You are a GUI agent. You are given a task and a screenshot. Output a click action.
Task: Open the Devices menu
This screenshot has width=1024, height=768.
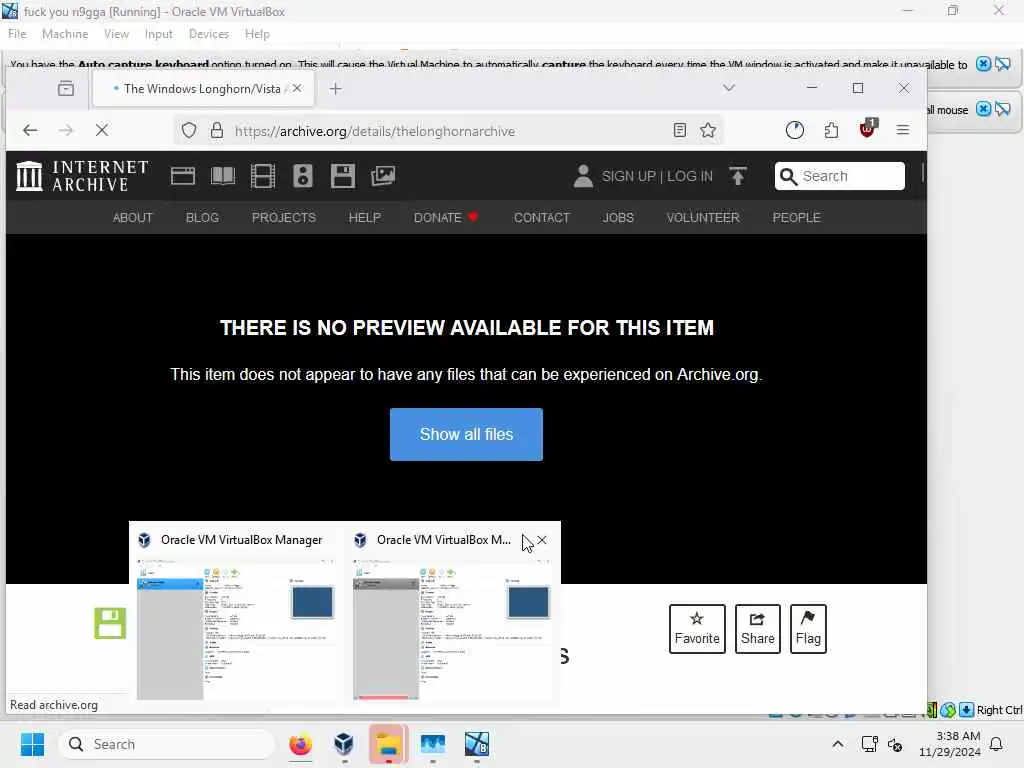(208, 34)
